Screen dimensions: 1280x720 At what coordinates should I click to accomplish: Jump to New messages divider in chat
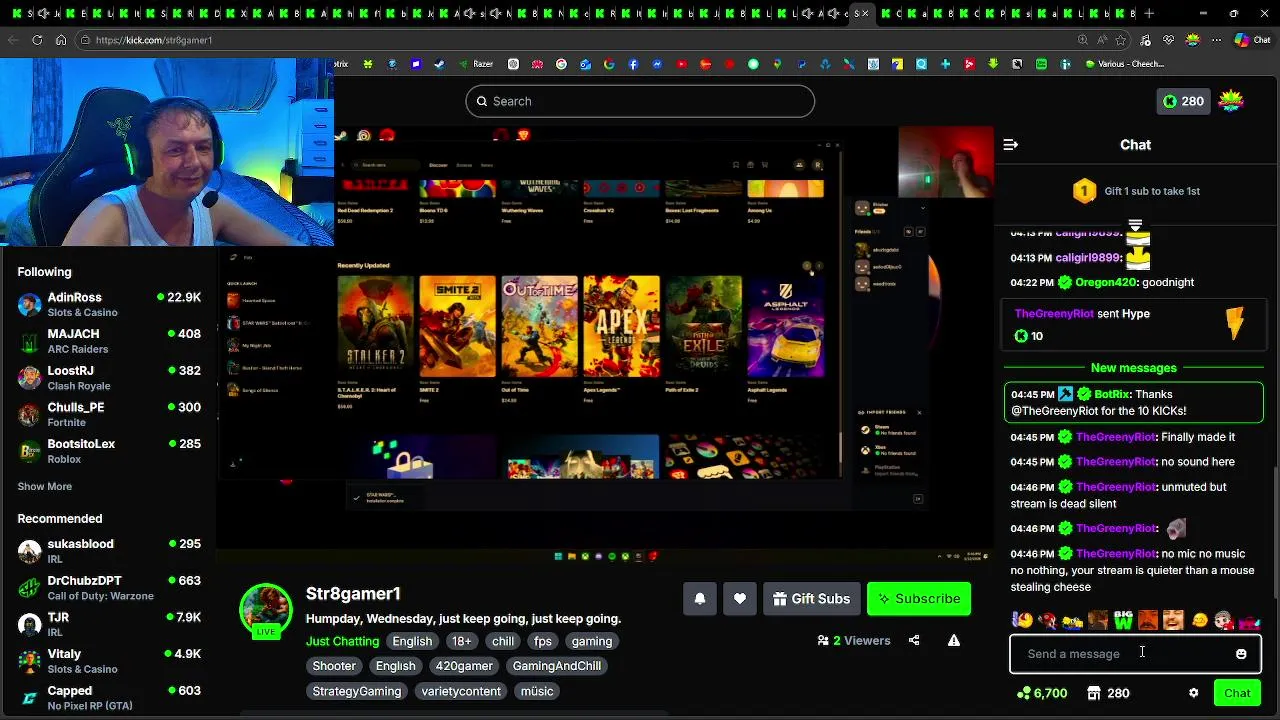pyautogui.click(x=1134, y=368)
